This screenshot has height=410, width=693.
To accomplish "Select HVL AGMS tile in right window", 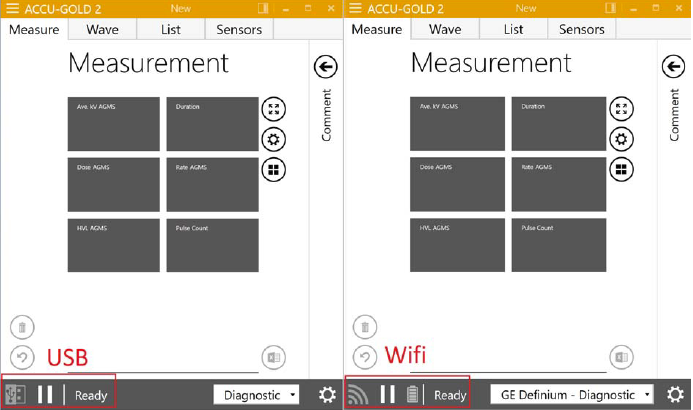I will point(457,245).
